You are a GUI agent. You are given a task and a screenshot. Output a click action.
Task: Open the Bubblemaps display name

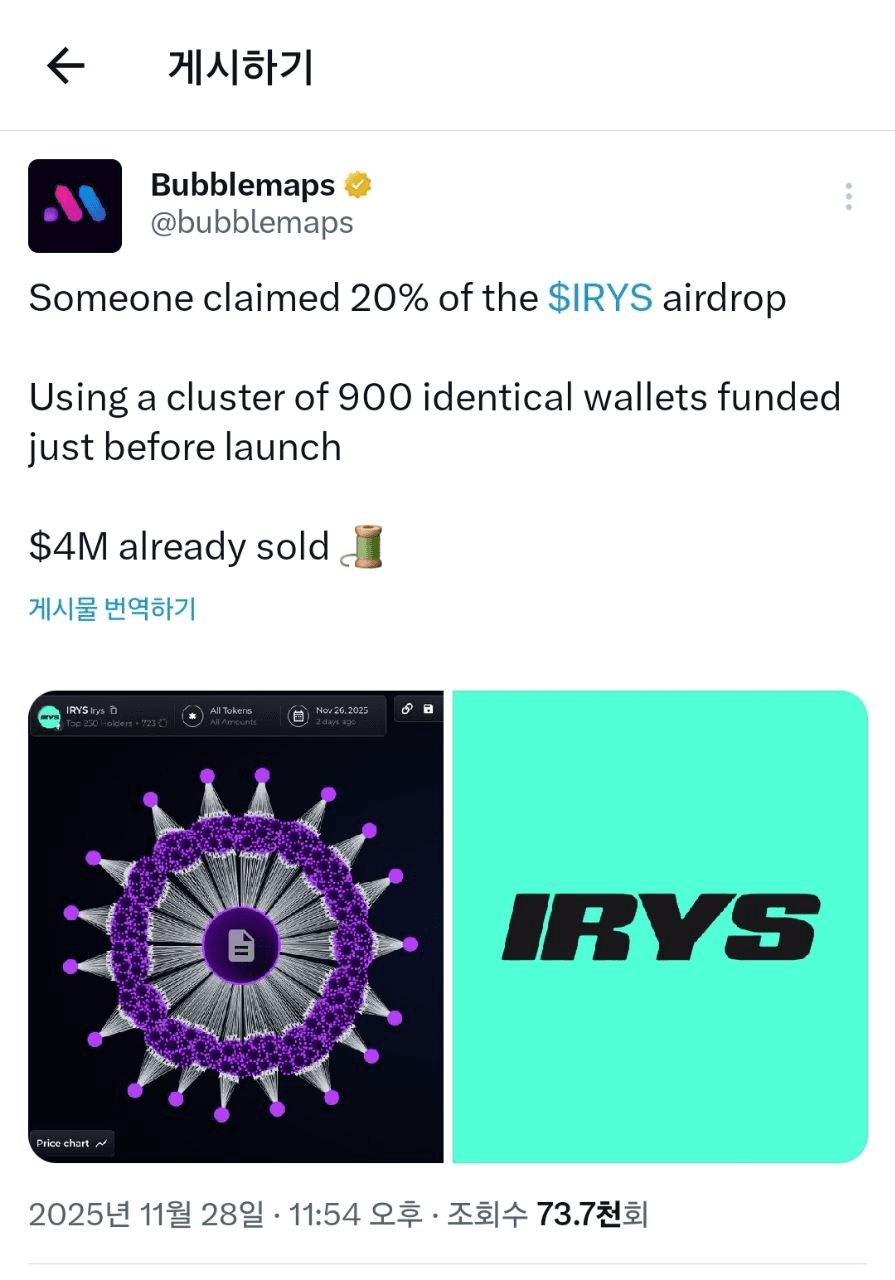(243, 185)
